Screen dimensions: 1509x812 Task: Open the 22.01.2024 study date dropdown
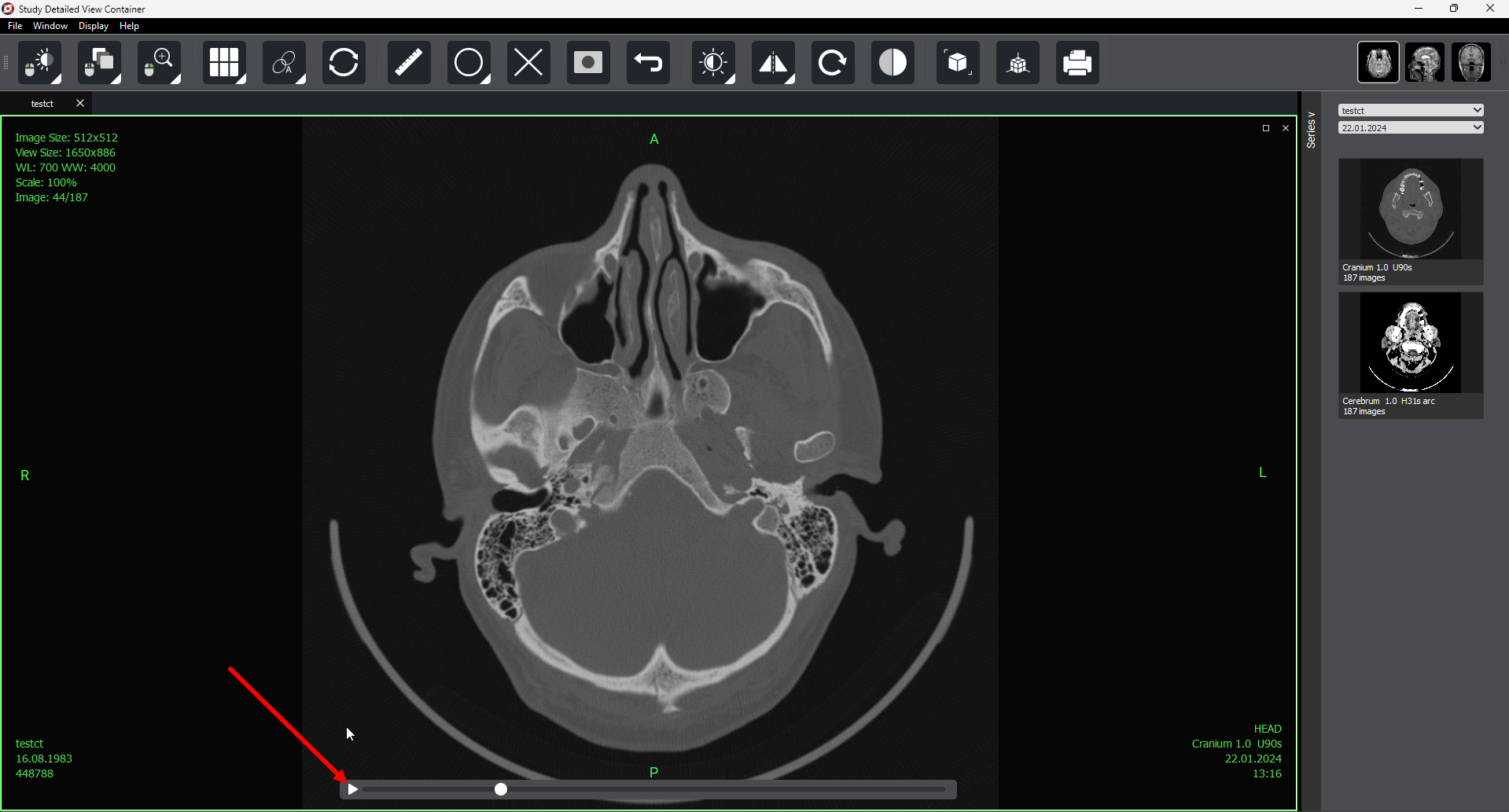coord(1411,127)
